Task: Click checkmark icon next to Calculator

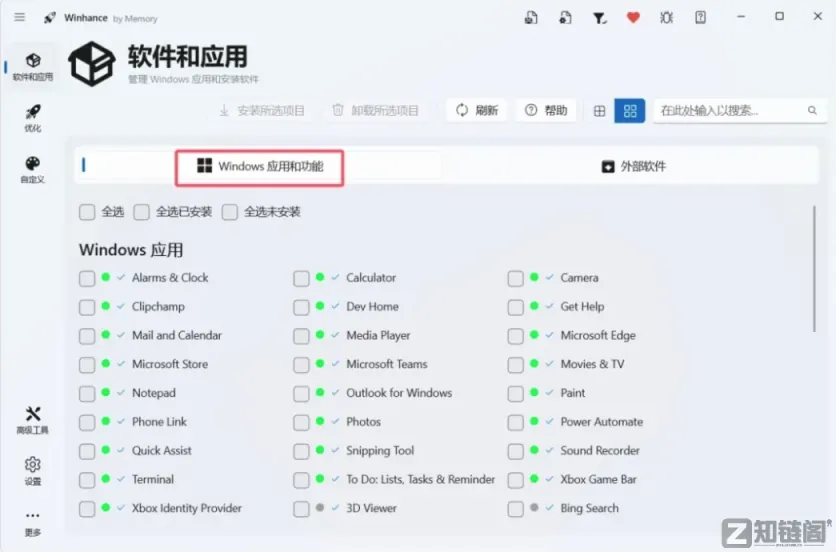Action: (x=335, y=277)
